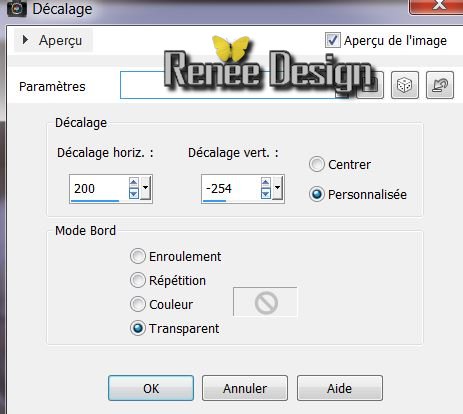Confirm with the OK button
The width and height of the screenshot is (463, 414).
[151, 388]
